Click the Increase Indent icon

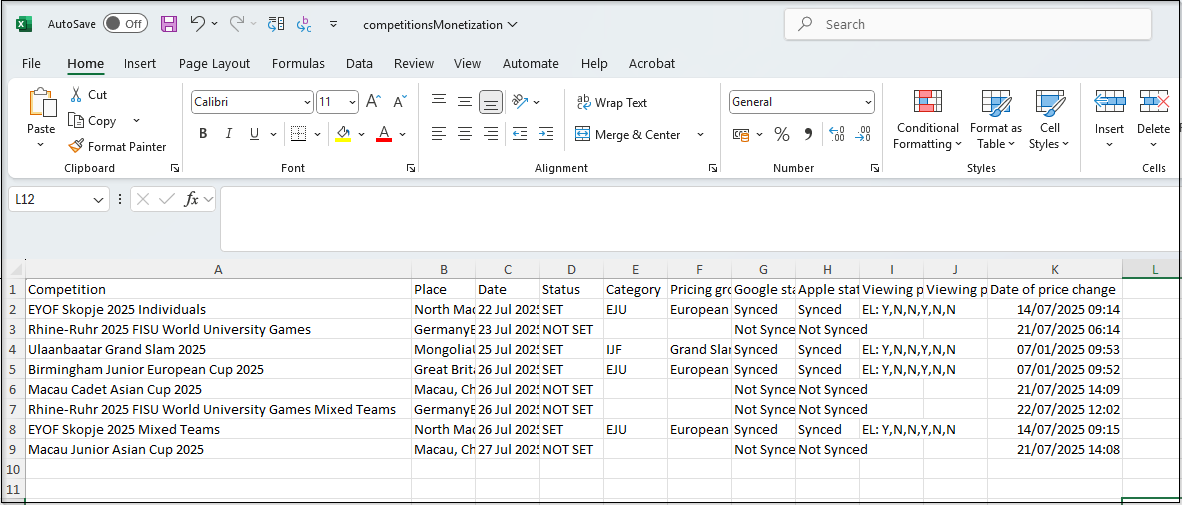click(545, 134)
